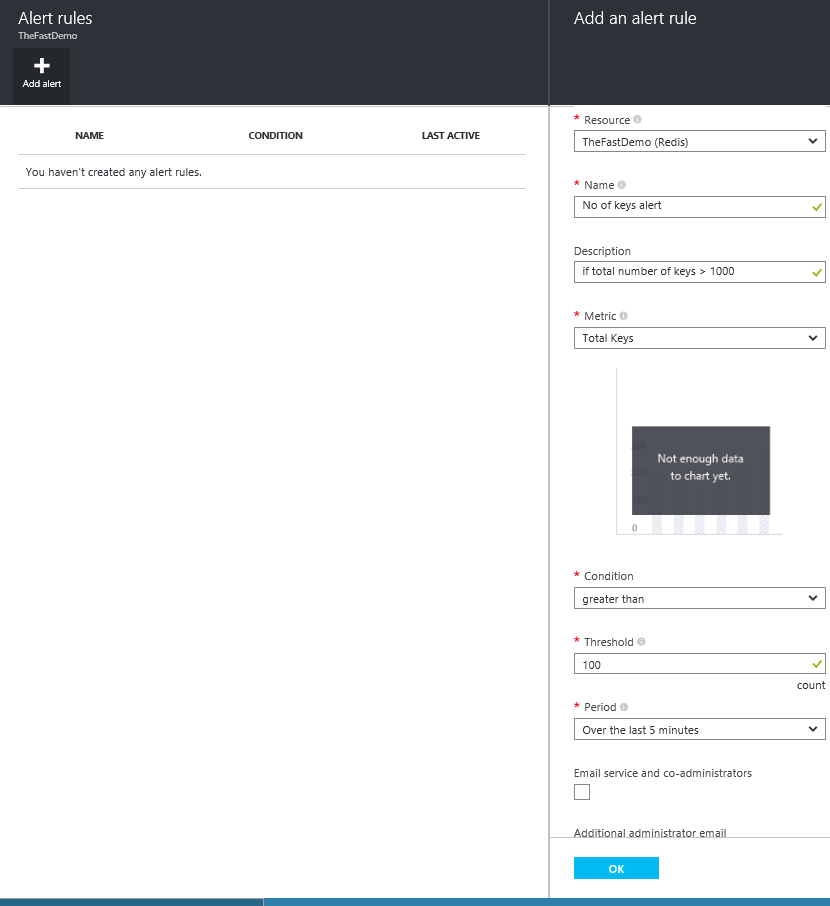Click the LAST ACTIVE column header
The image size is (830, 906).
click(x=450, y=136)
